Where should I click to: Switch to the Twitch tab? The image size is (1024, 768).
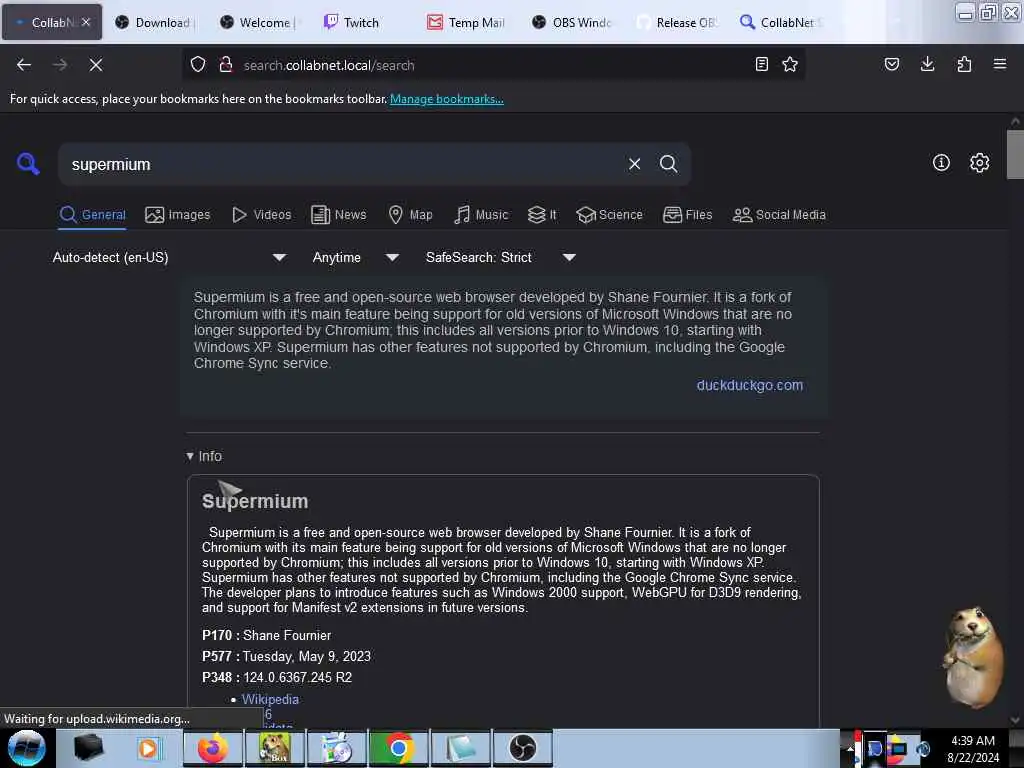pos(362,22)
